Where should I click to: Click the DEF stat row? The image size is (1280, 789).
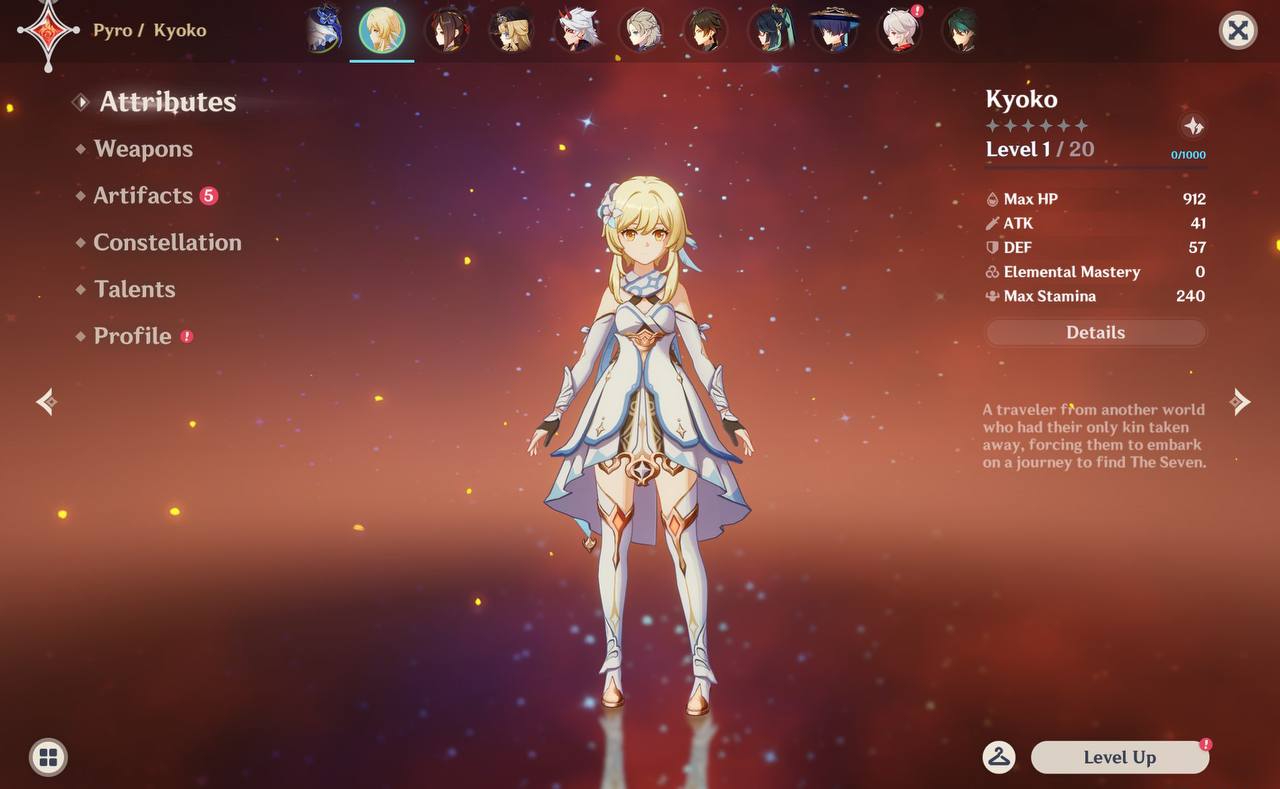tap(1096, 247)
